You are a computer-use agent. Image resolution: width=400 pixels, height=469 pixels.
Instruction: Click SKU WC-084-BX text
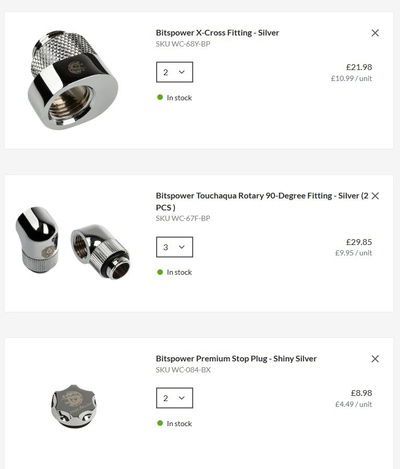click(183, 370)
